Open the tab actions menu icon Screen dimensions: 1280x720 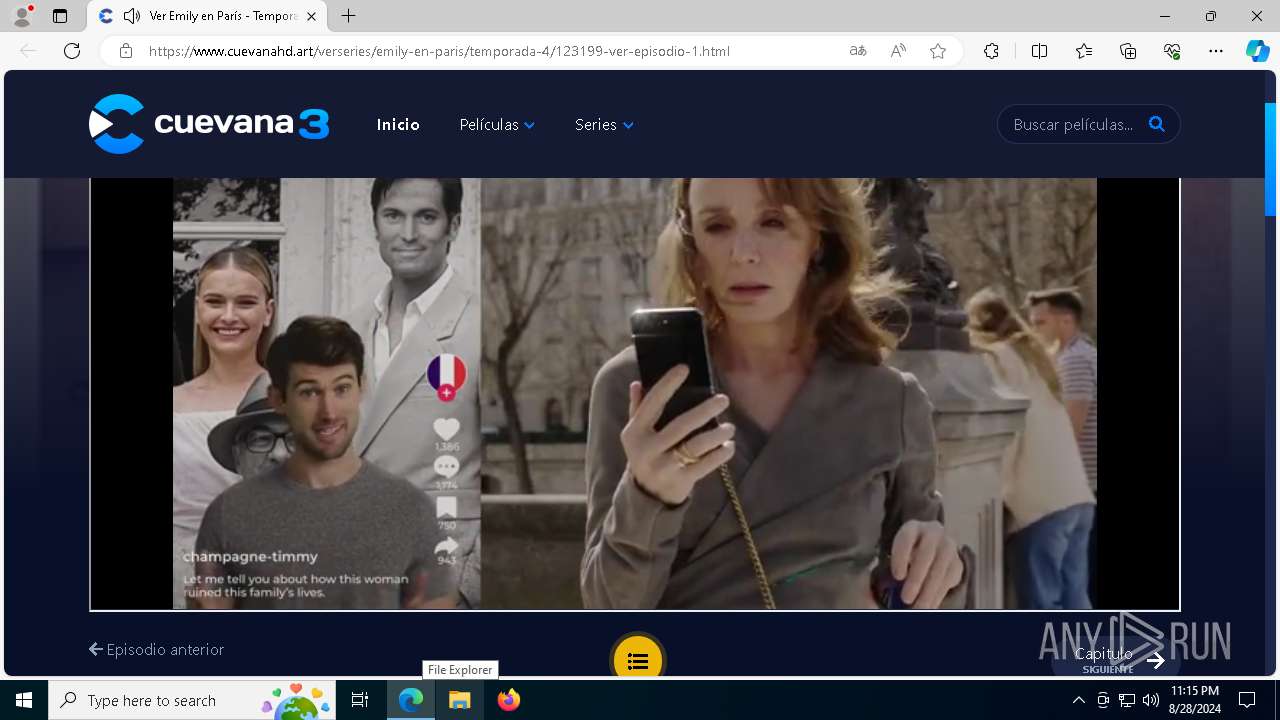click(x=60, y=16)
